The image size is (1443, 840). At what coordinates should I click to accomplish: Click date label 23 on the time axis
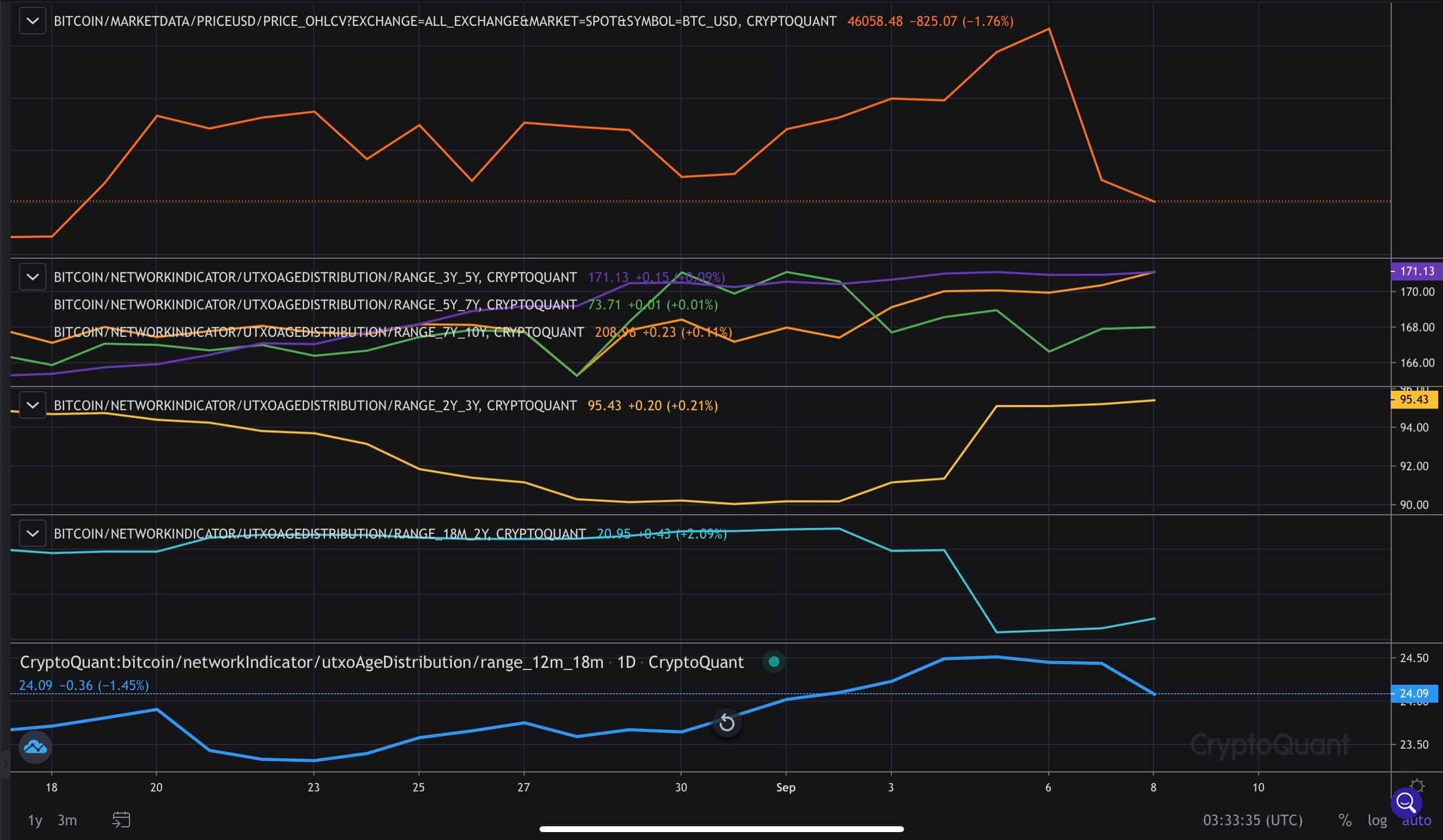(313, 788)
